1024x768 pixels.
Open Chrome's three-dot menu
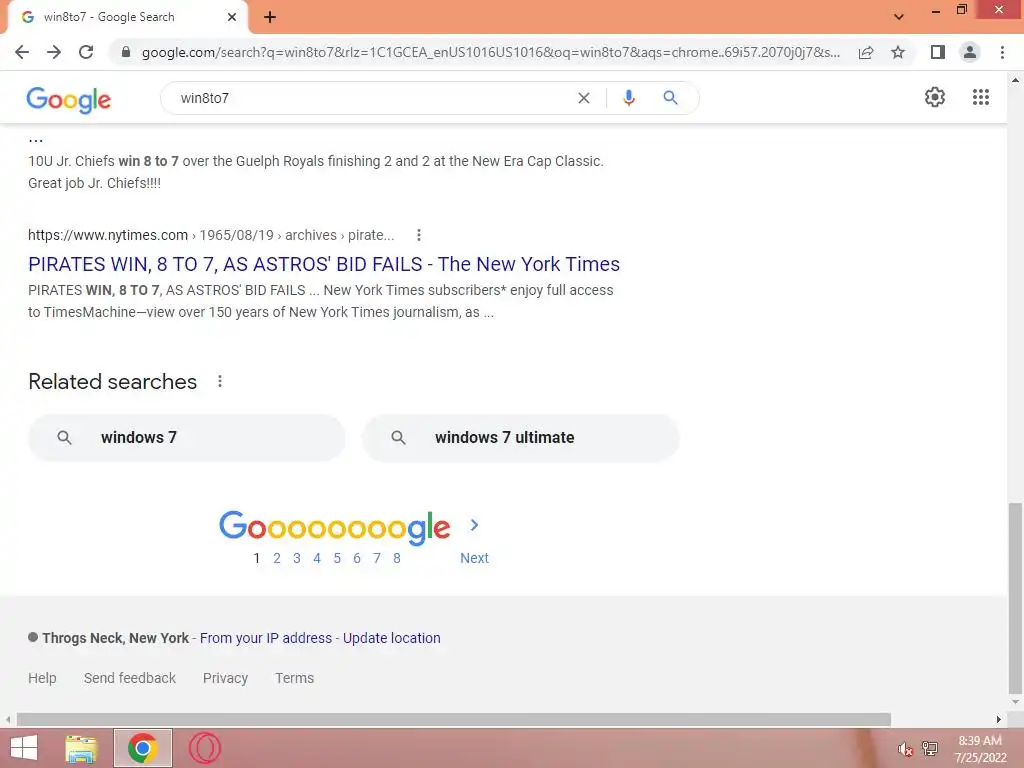pos(1002,52)
